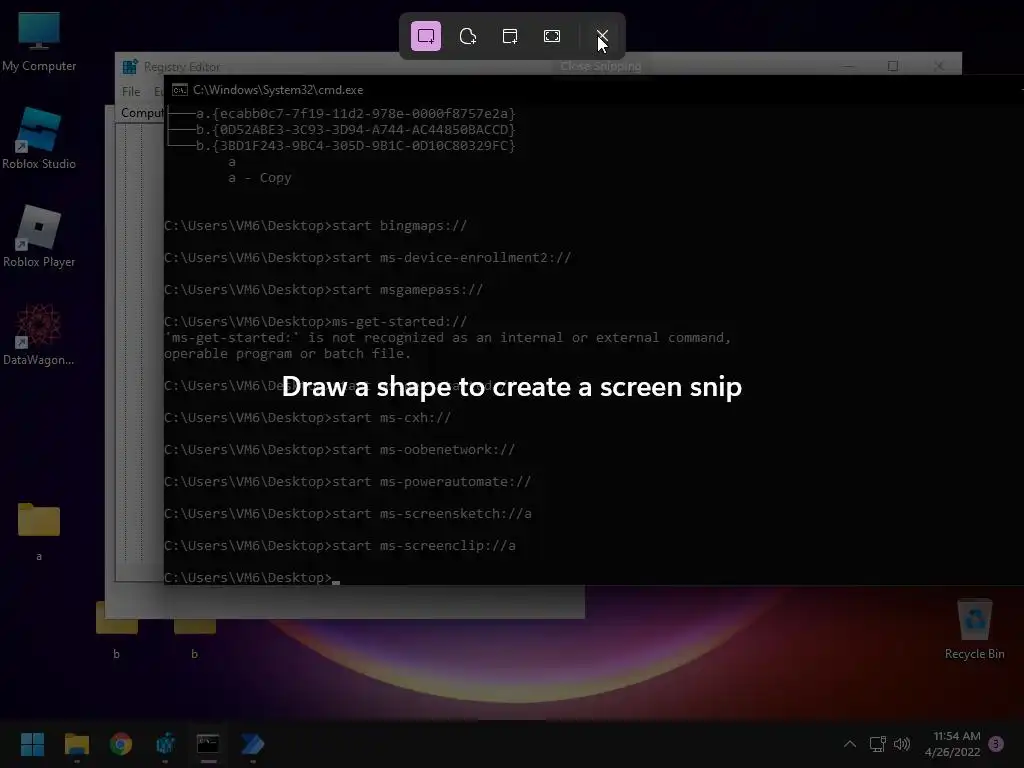The width and height of the screenshot is (1024, 768).
Task: Switch to Command Prompt taskbar icon
Action: point(208,744)
